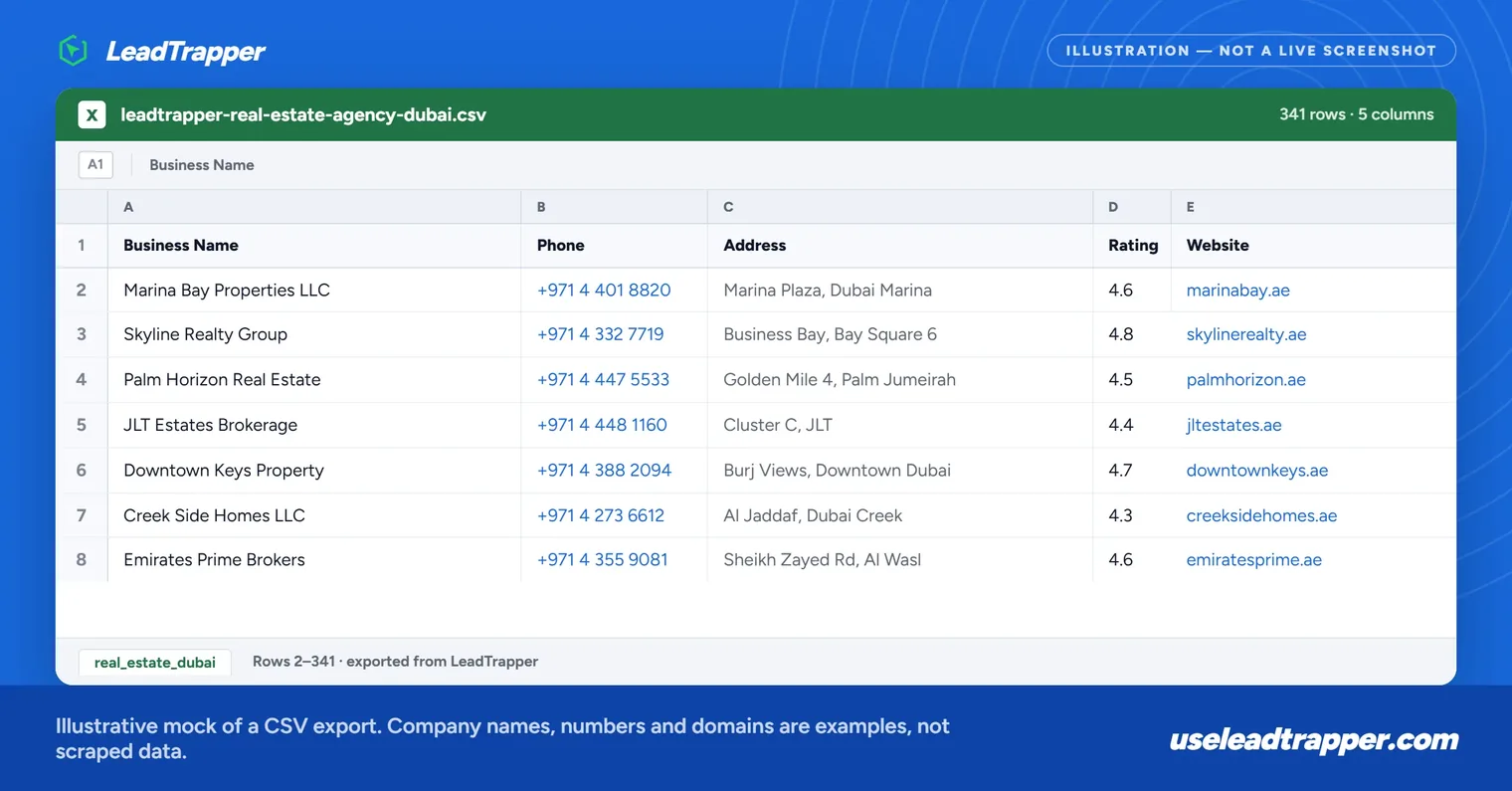This screenshot has height=791, width=1512.
Task: Select the Skyline Realty Group cell
Action: [314, 334]
